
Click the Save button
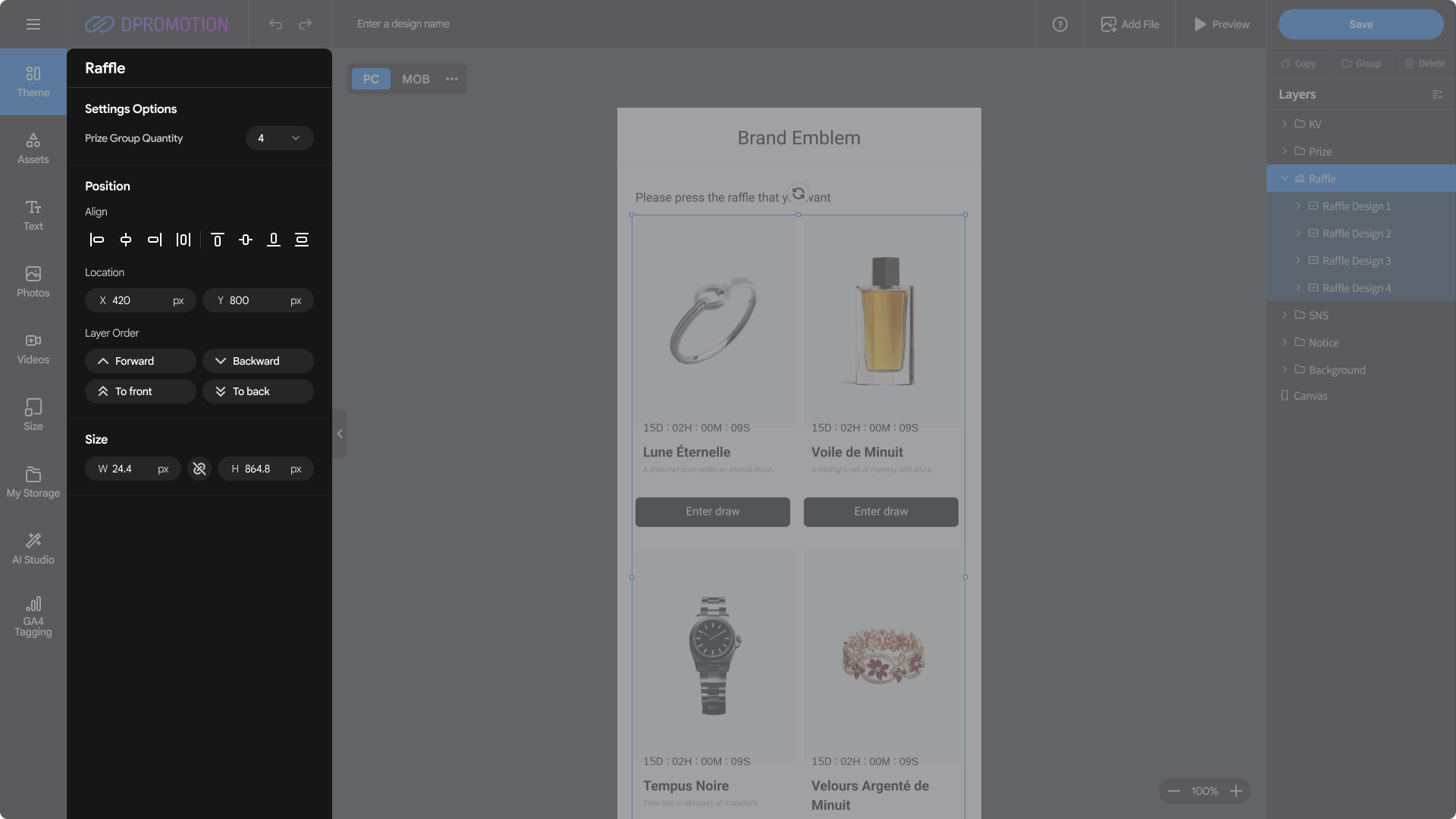coord(1360,24)
